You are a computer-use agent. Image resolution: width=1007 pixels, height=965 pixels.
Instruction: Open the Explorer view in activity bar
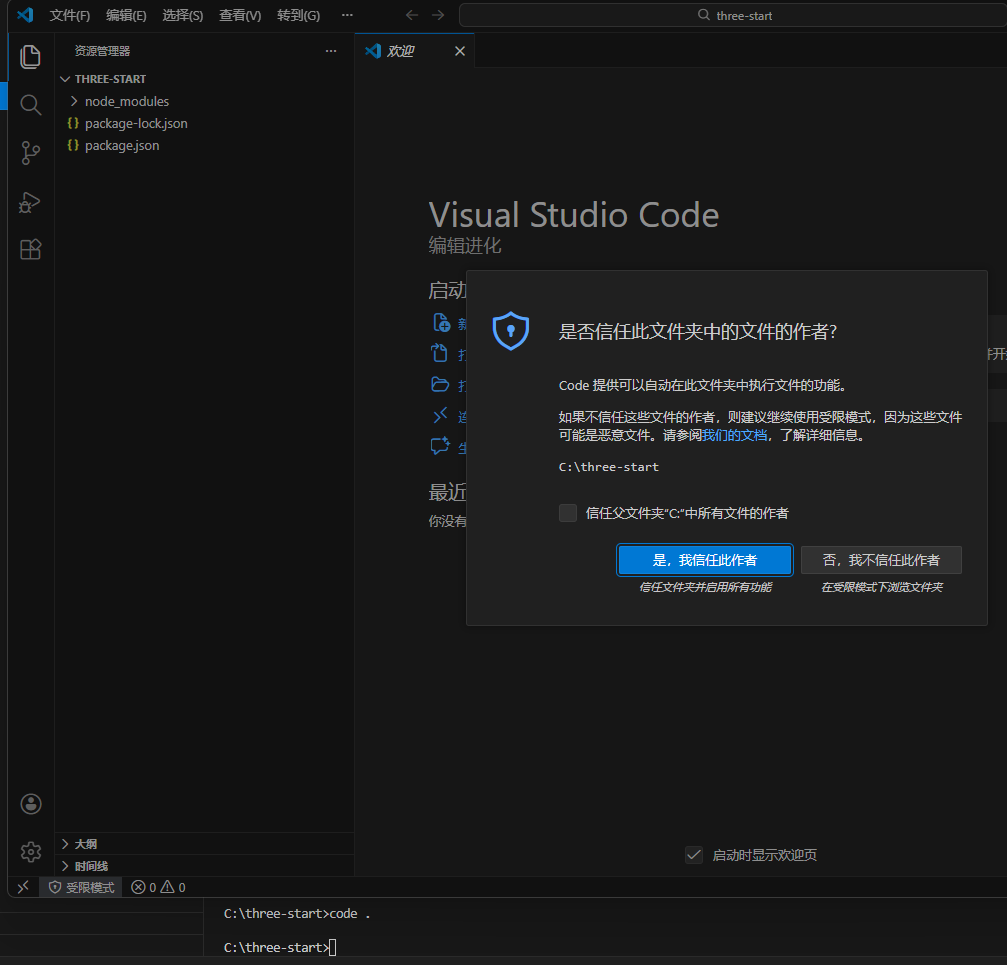pyautogui.click(x=30, y=57)
